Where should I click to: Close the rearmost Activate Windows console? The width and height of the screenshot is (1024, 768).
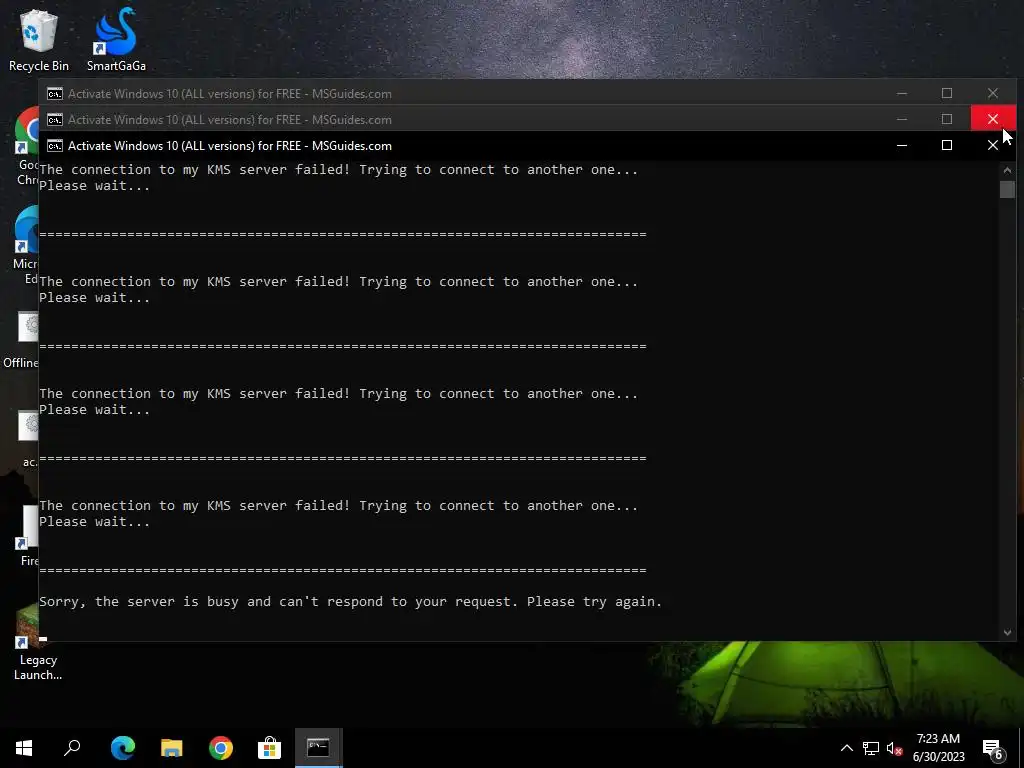coord(993,93)
